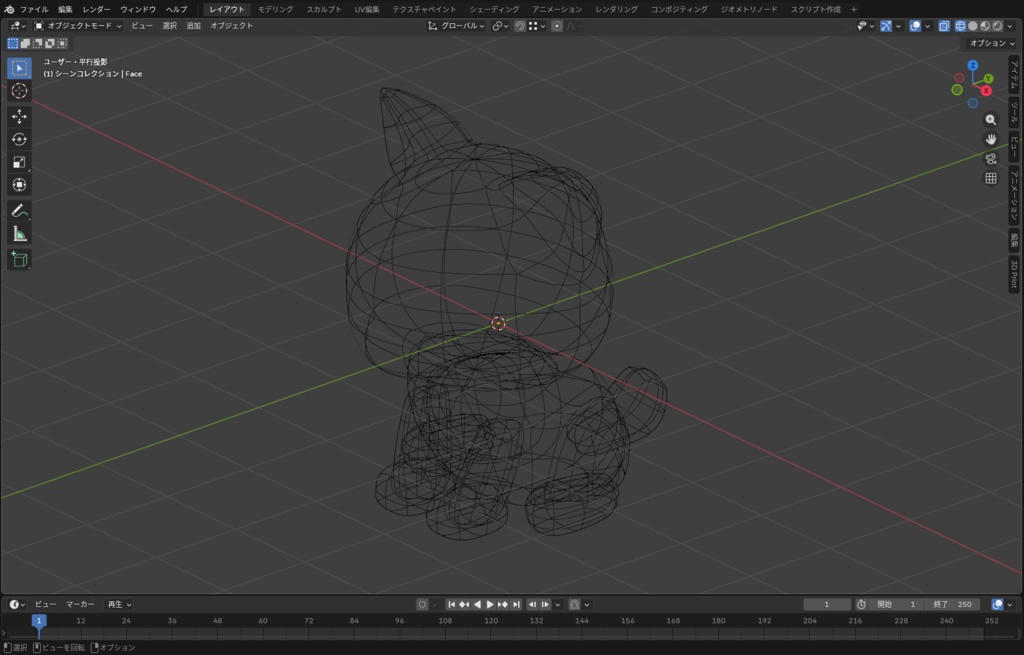
Task: Select the Measure tool
Action: tap(19, 232)
